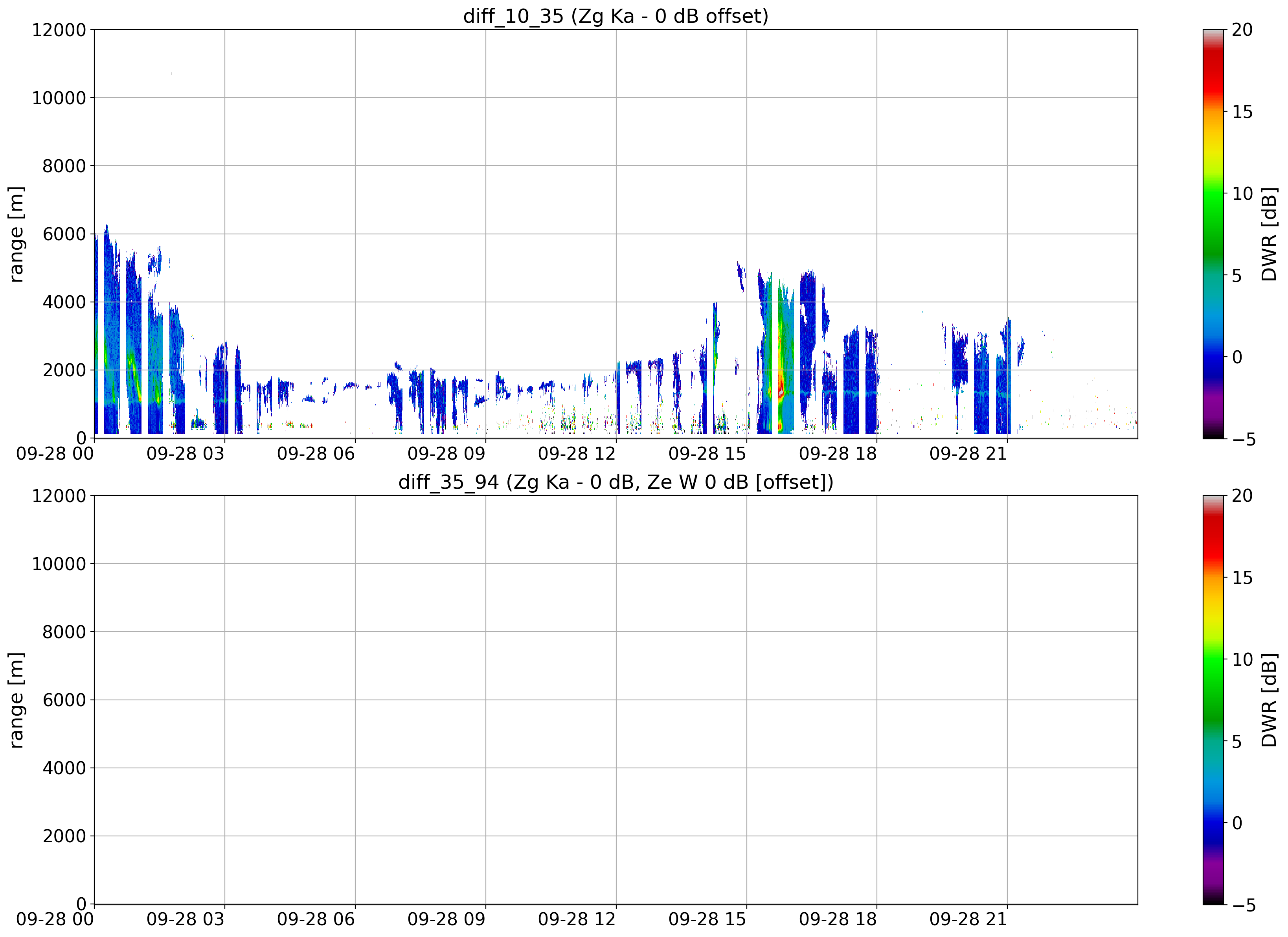Viewport: 1288px width, 937px height.
Task: Select the '09-28 00' time tick under the bottom plot
Action: click(55, 919)
